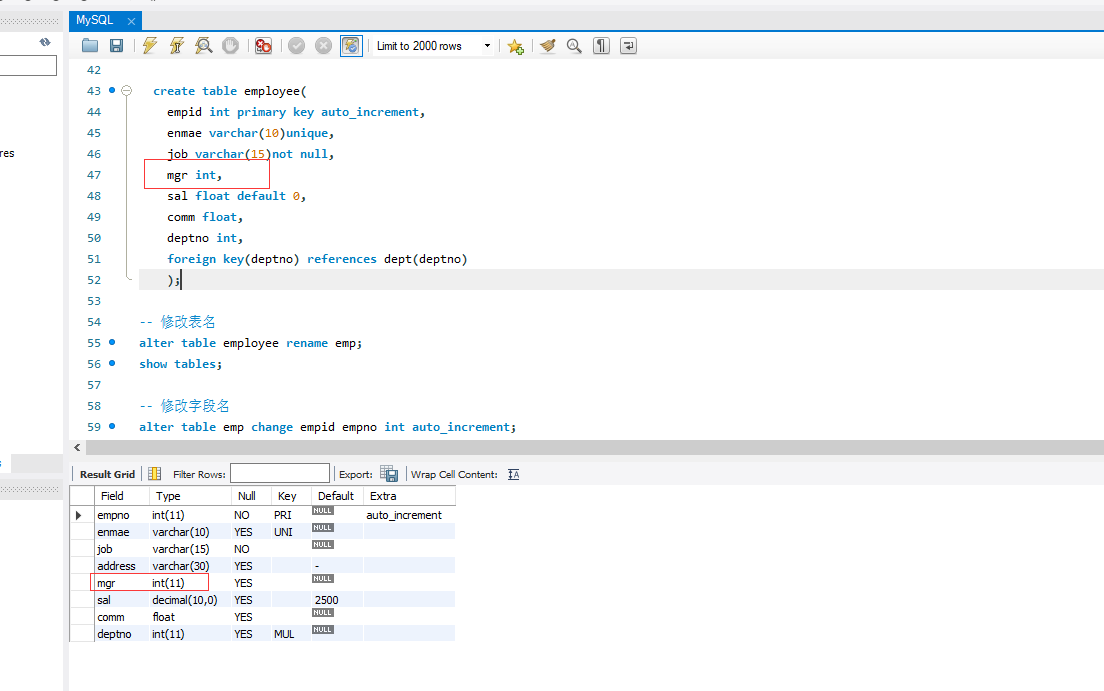Viewport: 1104px width, 691px height.
Task: Click the editor horizontal scrollbar track
Action: [595, 447]
